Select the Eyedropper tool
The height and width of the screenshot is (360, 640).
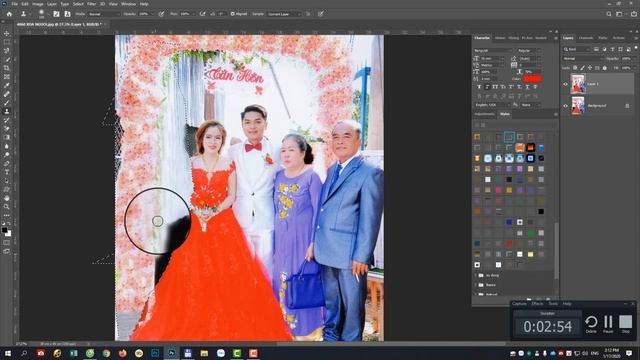pos(7,85)
